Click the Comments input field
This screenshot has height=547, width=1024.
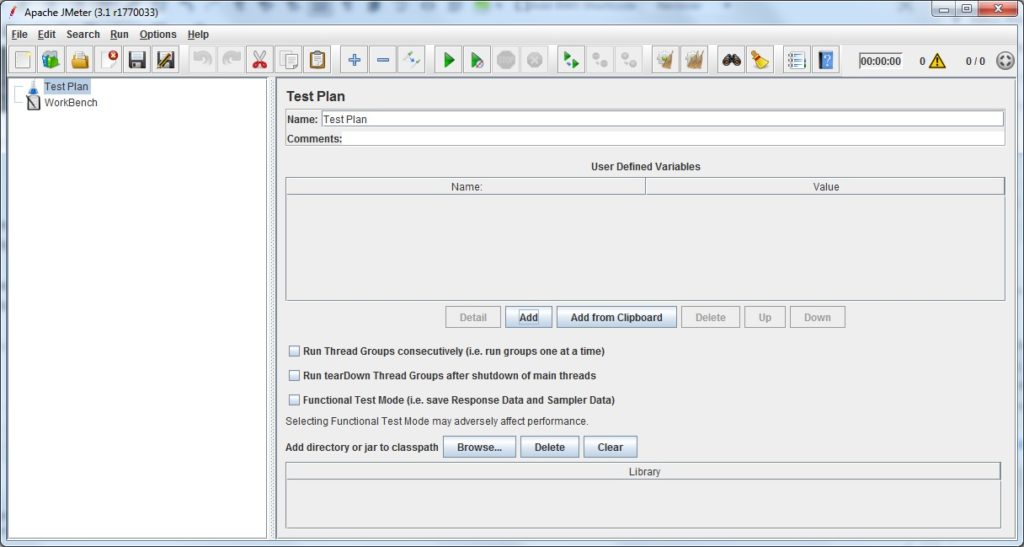tap(673, 138)
